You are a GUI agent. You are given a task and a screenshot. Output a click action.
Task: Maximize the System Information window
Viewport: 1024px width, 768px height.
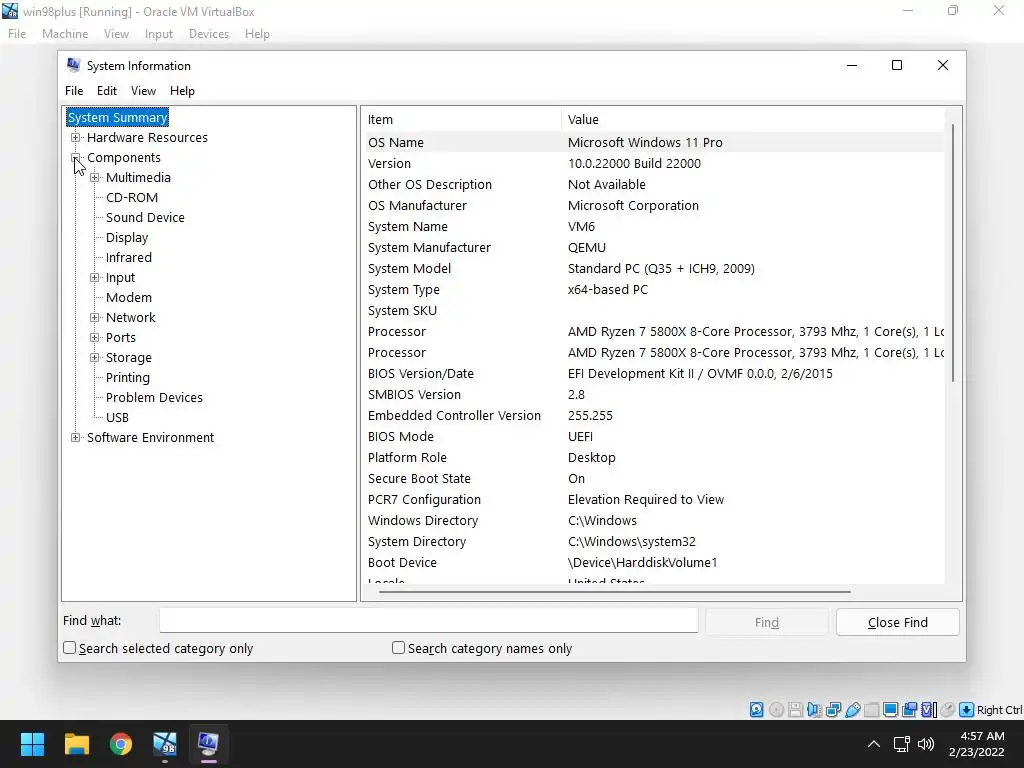pos(897,65)
